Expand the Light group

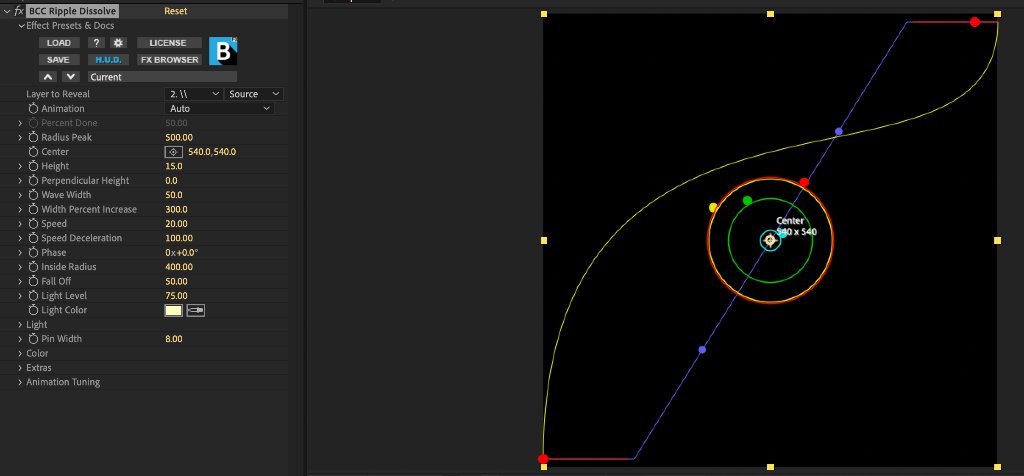pos(20,325)
